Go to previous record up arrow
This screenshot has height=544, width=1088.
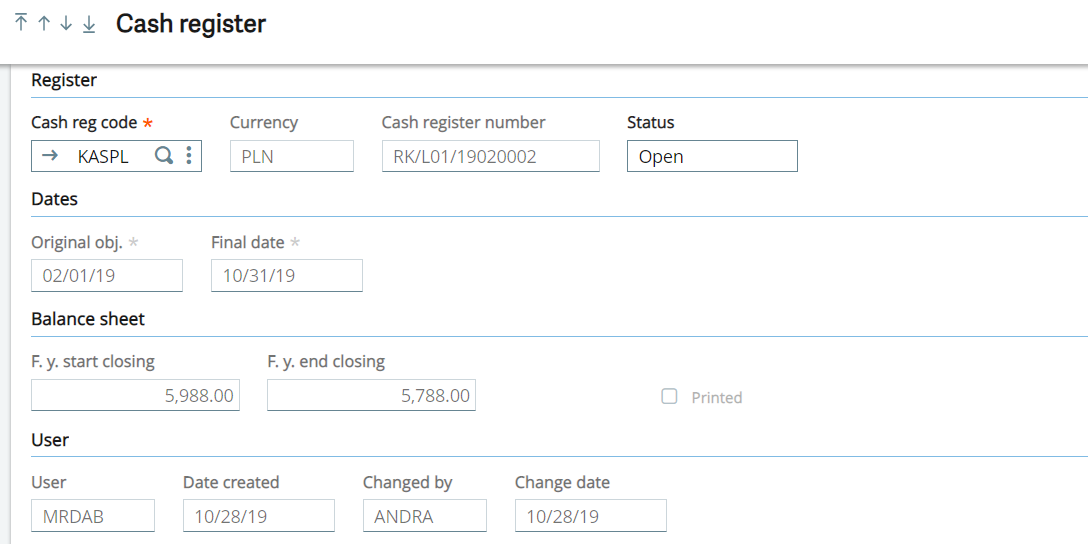click(44, 23)
